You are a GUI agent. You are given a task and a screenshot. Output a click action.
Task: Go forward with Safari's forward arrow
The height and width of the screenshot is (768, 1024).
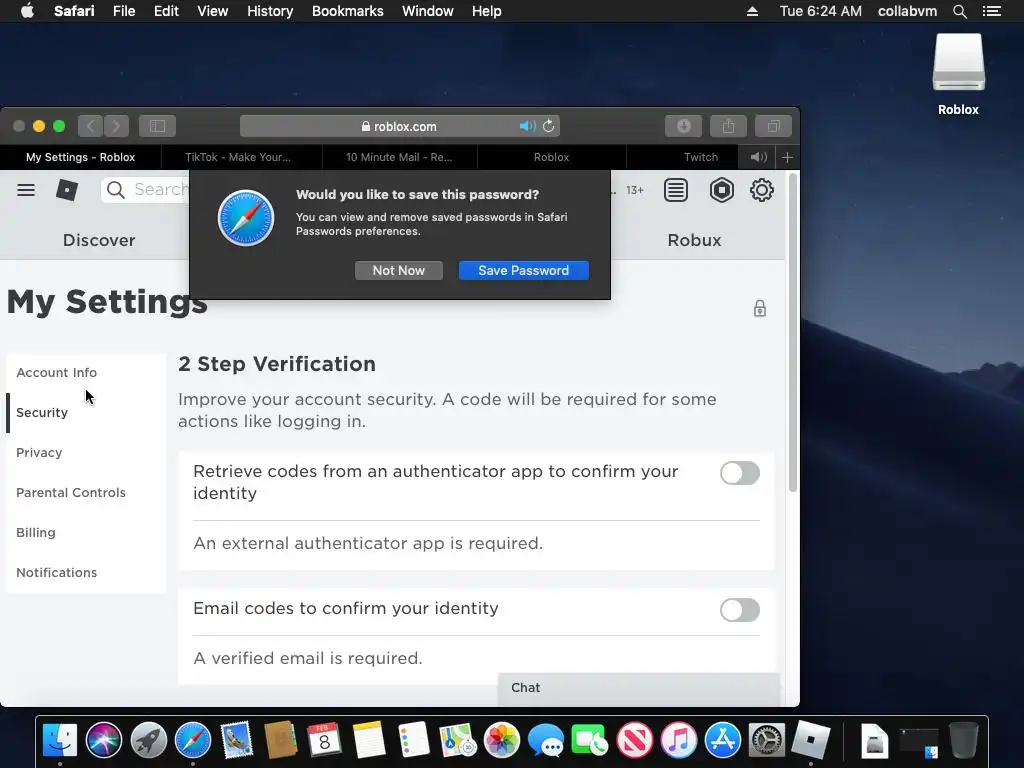tap(116, 126)
